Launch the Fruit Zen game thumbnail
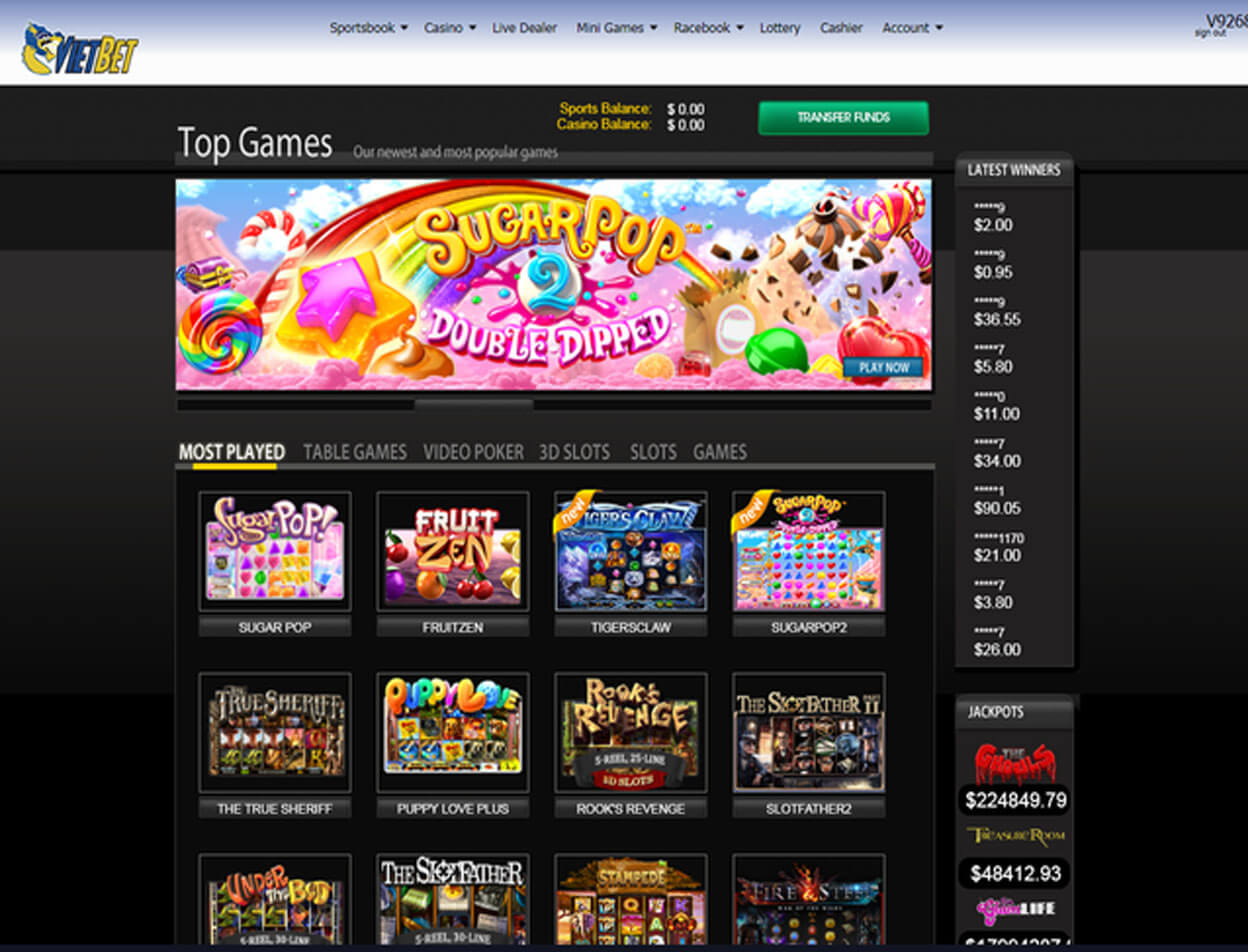The image size is (1248, 952). (x=453, y=551)
